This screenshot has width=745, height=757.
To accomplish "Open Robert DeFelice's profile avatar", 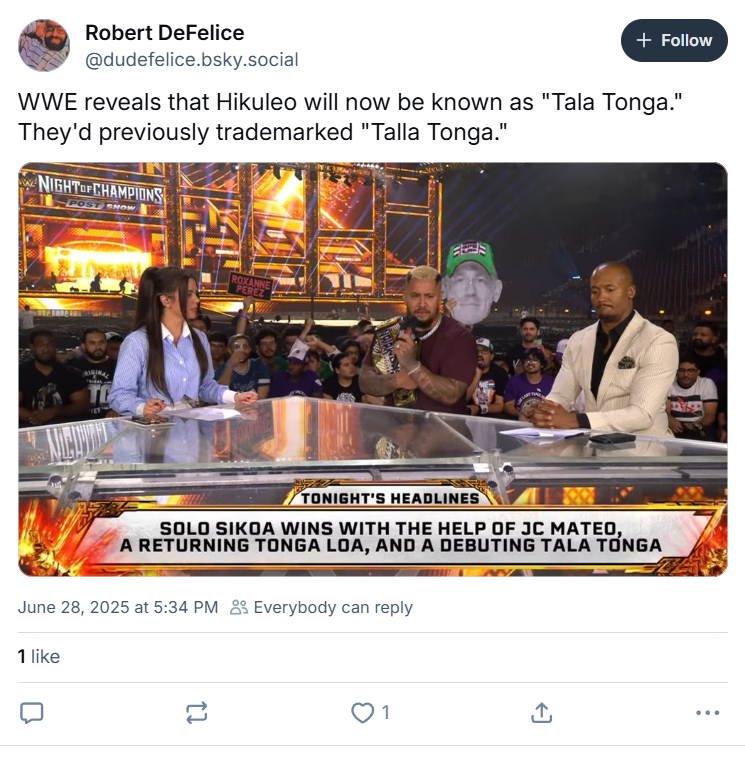I will [44, 45].
